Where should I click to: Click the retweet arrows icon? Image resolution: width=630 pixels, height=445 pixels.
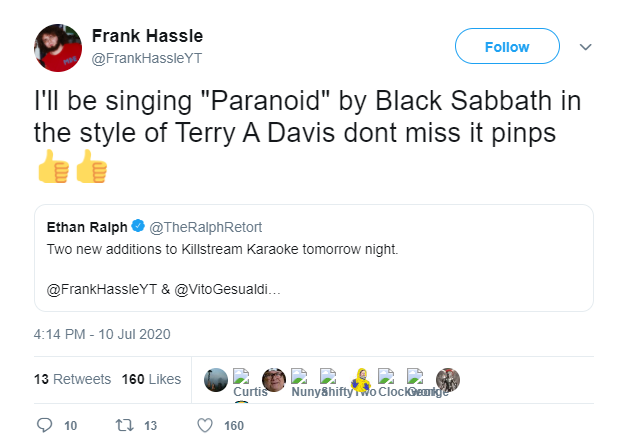click(x=125, y=425)
